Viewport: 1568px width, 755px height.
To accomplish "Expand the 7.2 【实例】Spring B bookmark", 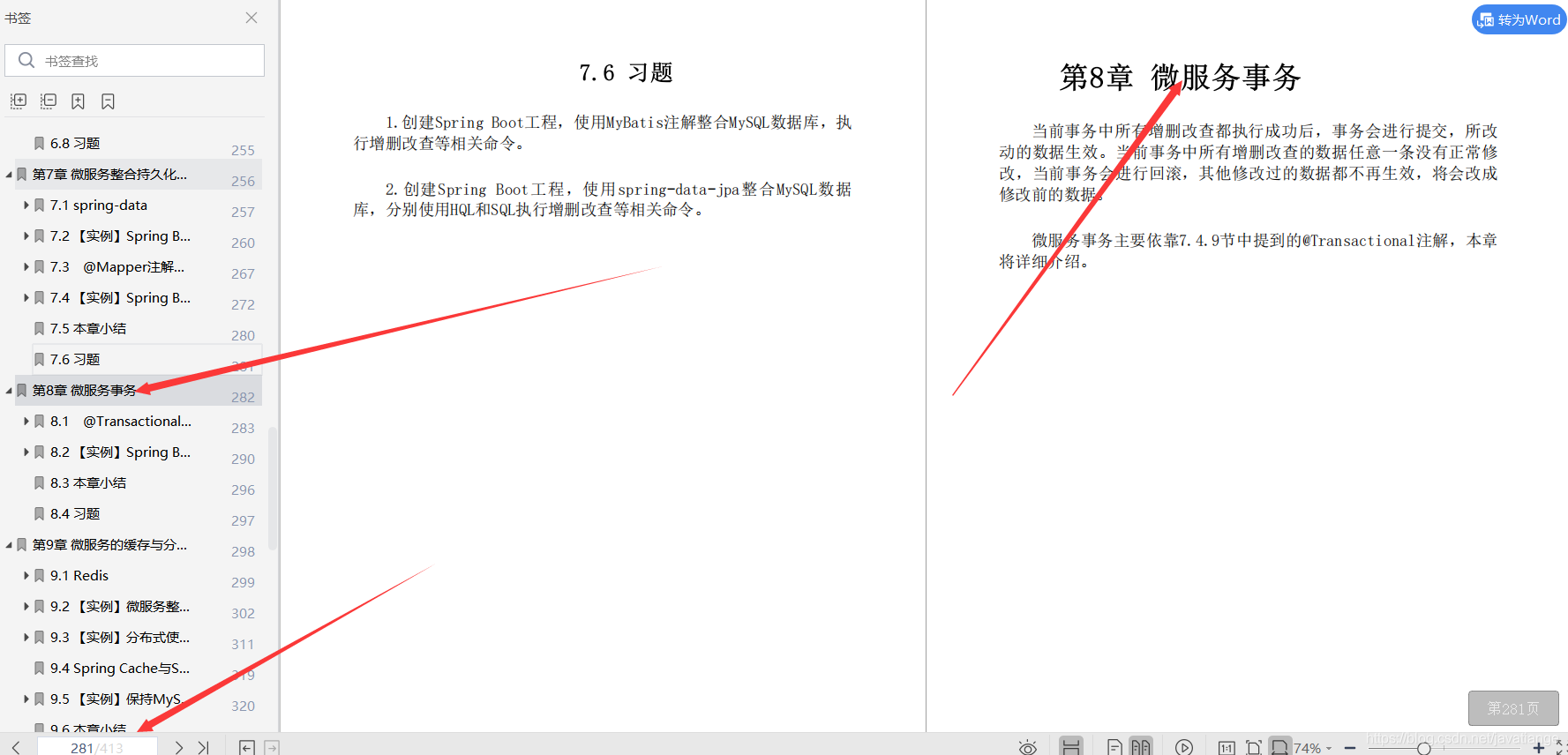I will tap(26, 235).
